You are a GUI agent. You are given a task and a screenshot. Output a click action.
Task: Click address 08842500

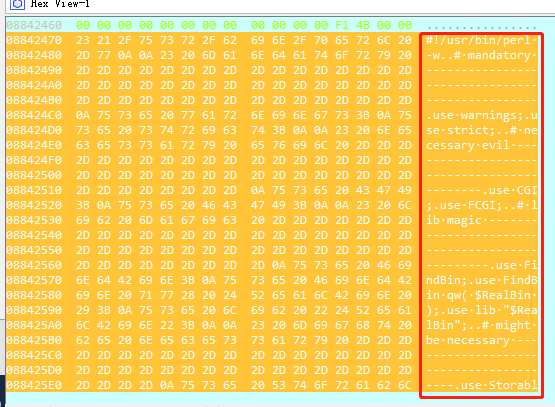click(34, 175)
